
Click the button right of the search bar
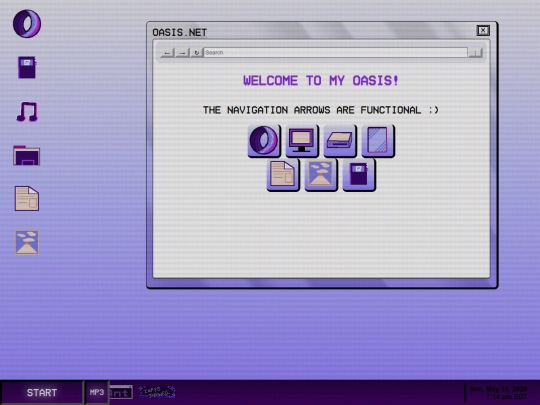(x=475, y=53)
